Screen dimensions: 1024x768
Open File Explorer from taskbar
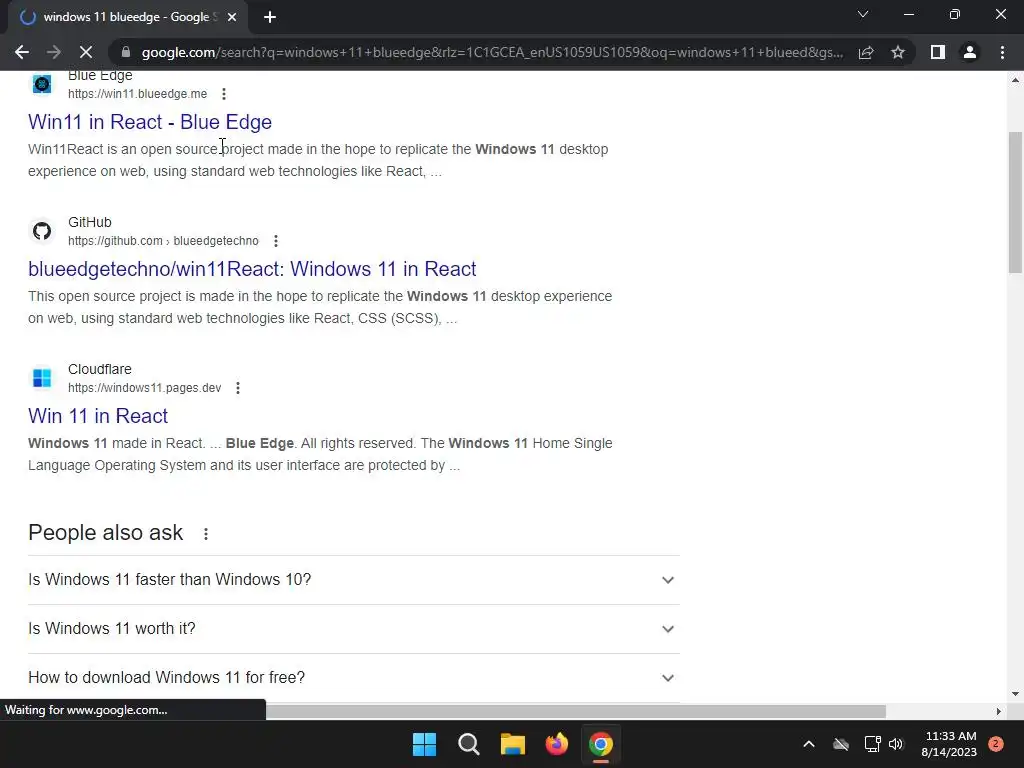[513, 744]
